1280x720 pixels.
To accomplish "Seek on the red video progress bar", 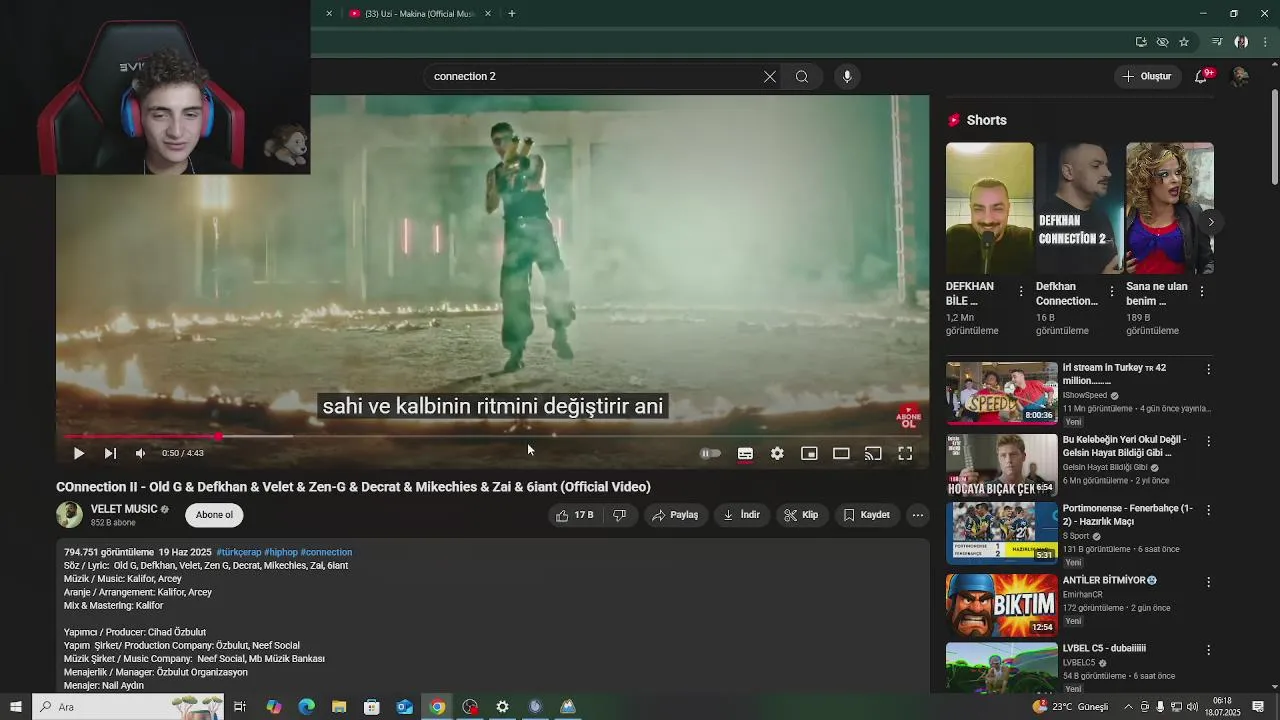I will coord(492,436).
